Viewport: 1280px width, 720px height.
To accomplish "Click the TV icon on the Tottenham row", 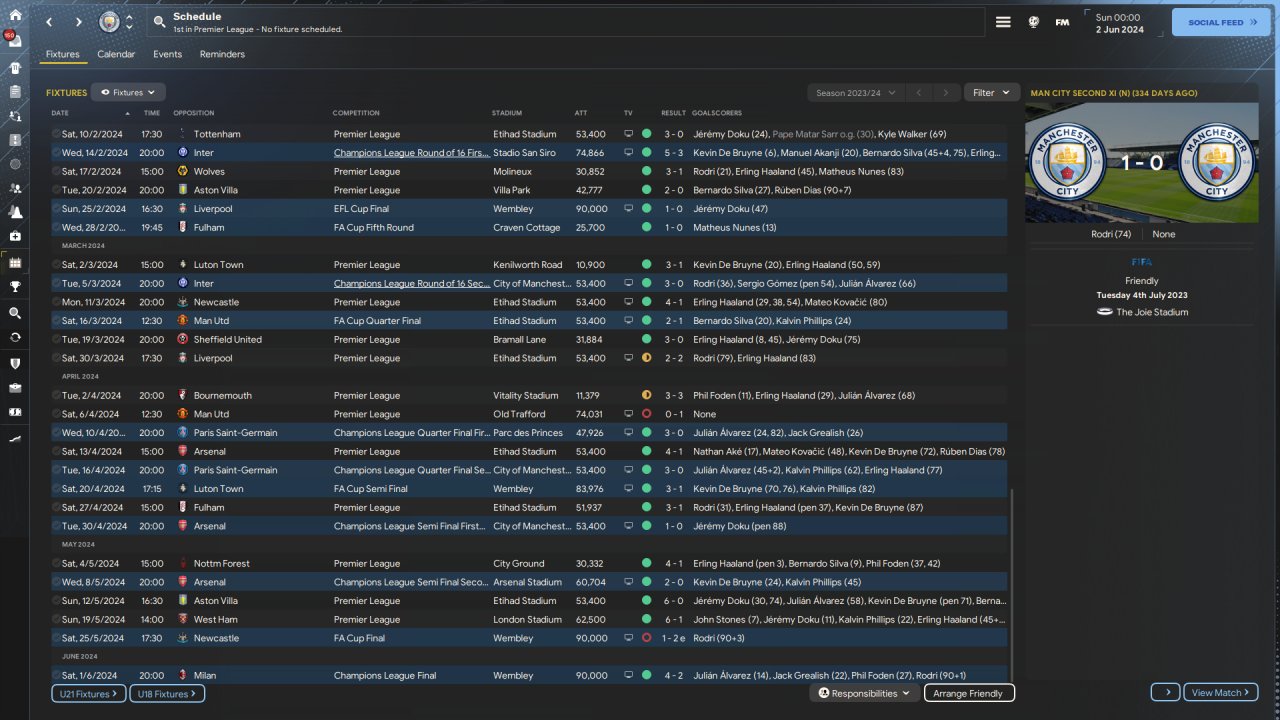I will click(629, 134).
